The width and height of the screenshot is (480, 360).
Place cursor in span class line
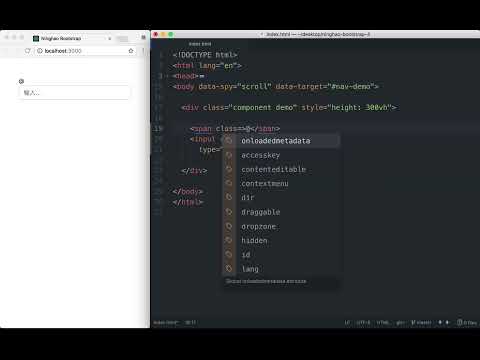[x=235, y=129]
